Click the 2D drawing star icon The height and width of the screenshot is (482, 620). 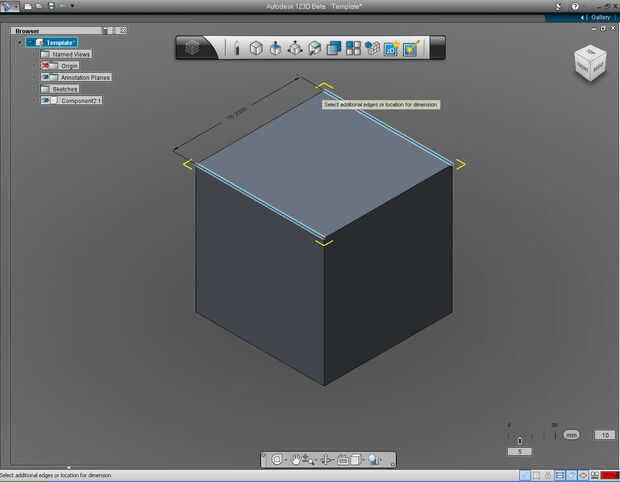click(391, 48)
